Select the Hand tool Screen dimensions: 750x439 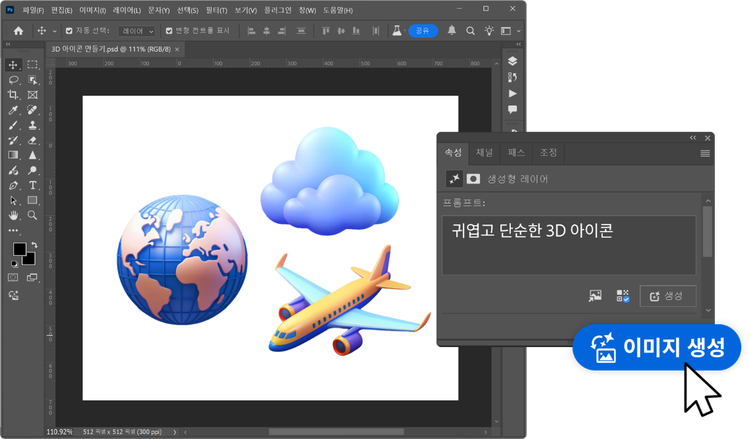coord(13,215)
